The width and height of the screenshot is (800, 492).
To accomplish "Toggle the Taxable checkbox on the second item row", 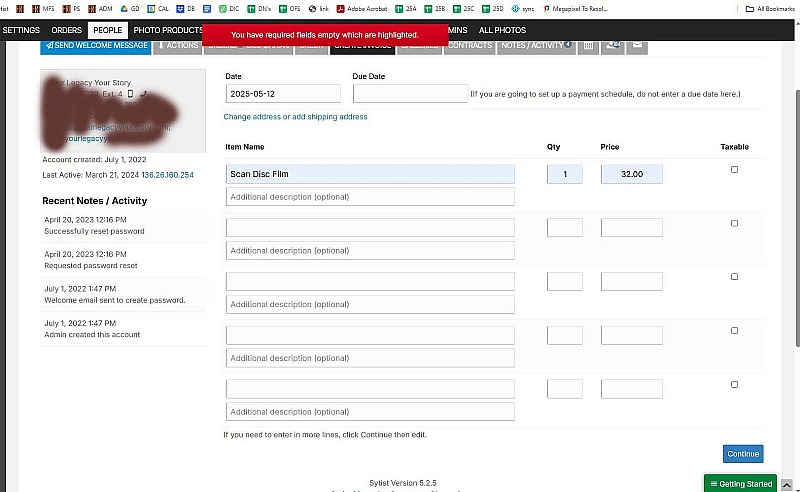I will (734, 223).
